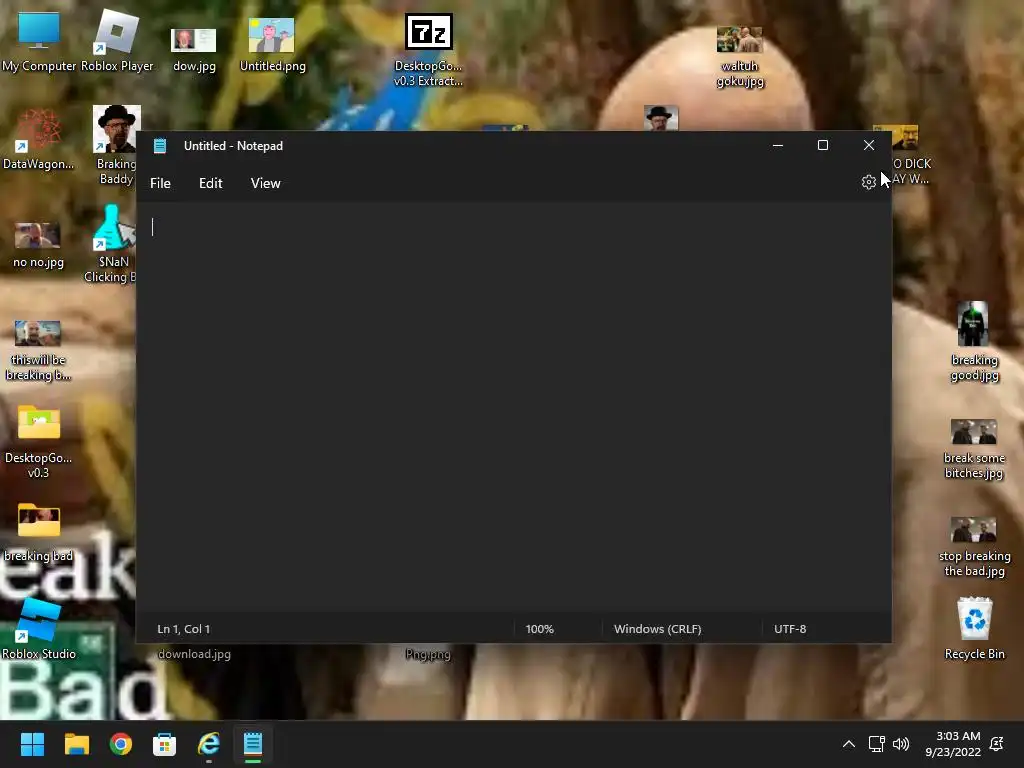Open Internet Explorer from taskbar

click(208, 744)
